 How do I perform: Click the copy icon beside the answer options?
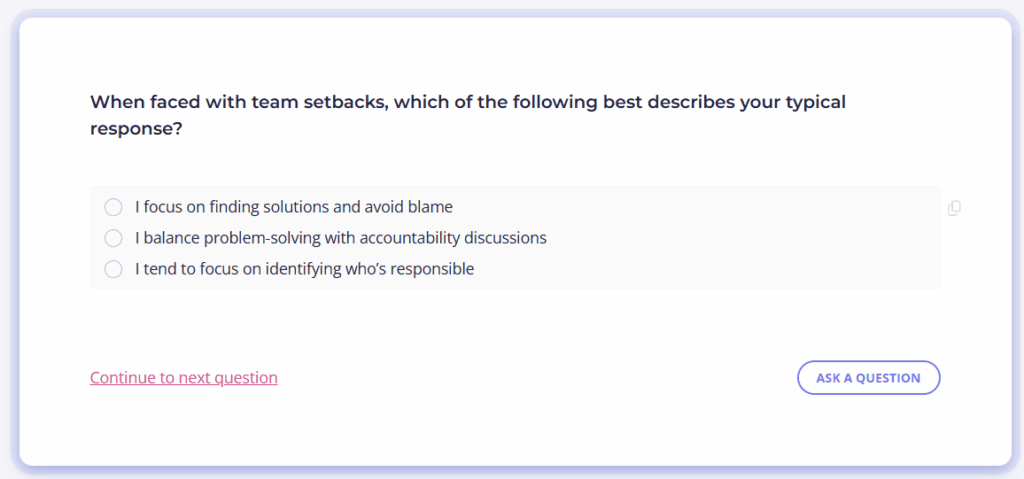(x=954, y=208)
